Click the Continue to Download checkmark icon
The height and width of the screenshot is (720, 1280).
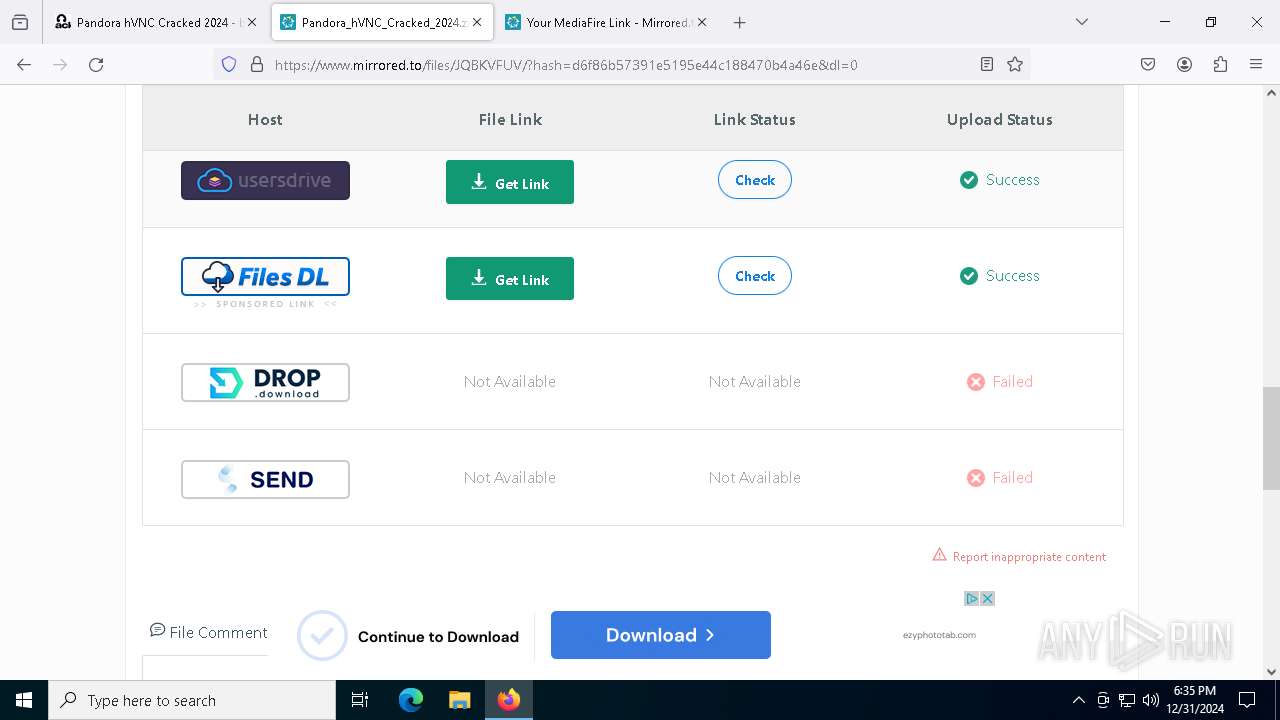322,636
